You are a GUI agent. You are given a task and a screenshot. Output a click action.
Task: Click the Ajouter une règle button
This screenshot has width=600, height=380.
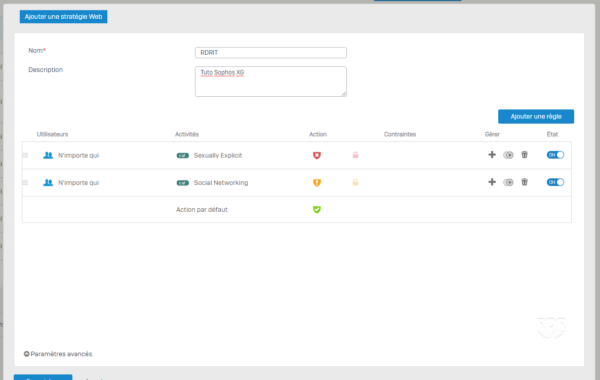(x=536, y=116)
